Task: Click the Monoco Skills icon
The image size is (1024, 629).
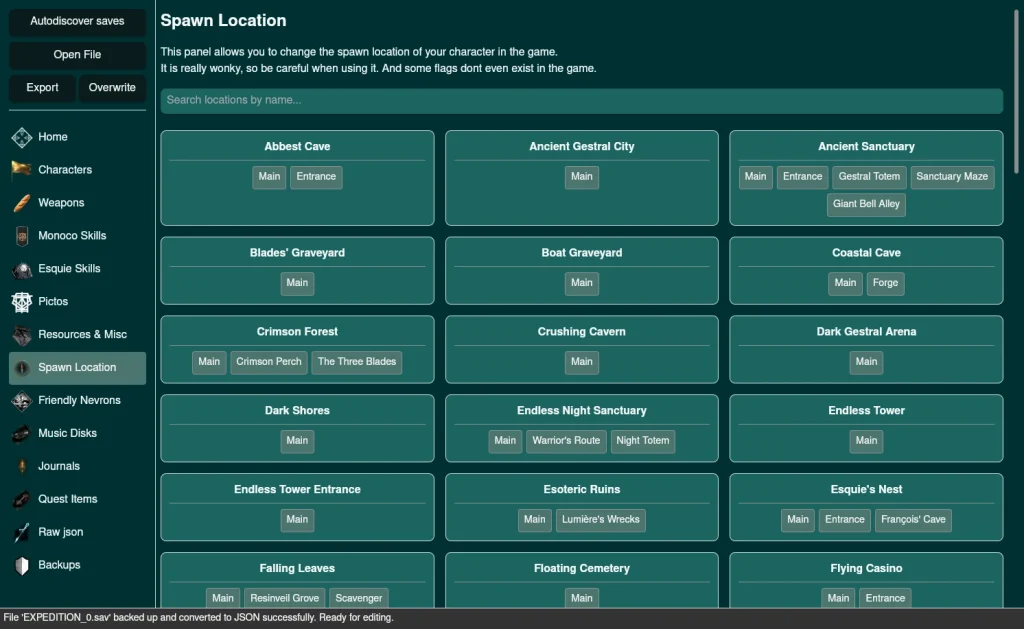Action: tap(22, 236)
